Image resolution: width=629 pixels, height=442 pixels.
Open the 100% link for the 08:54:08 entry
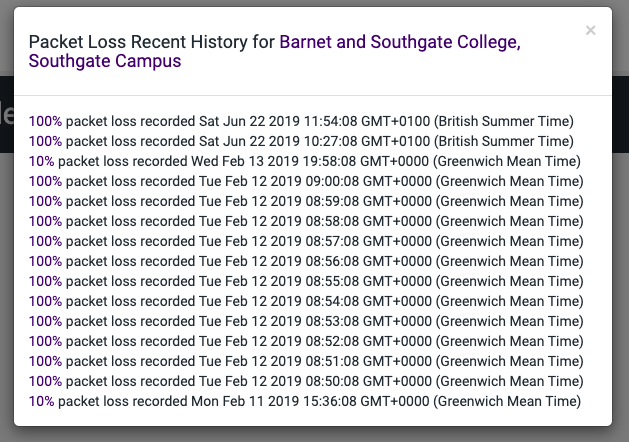point(45,301)
